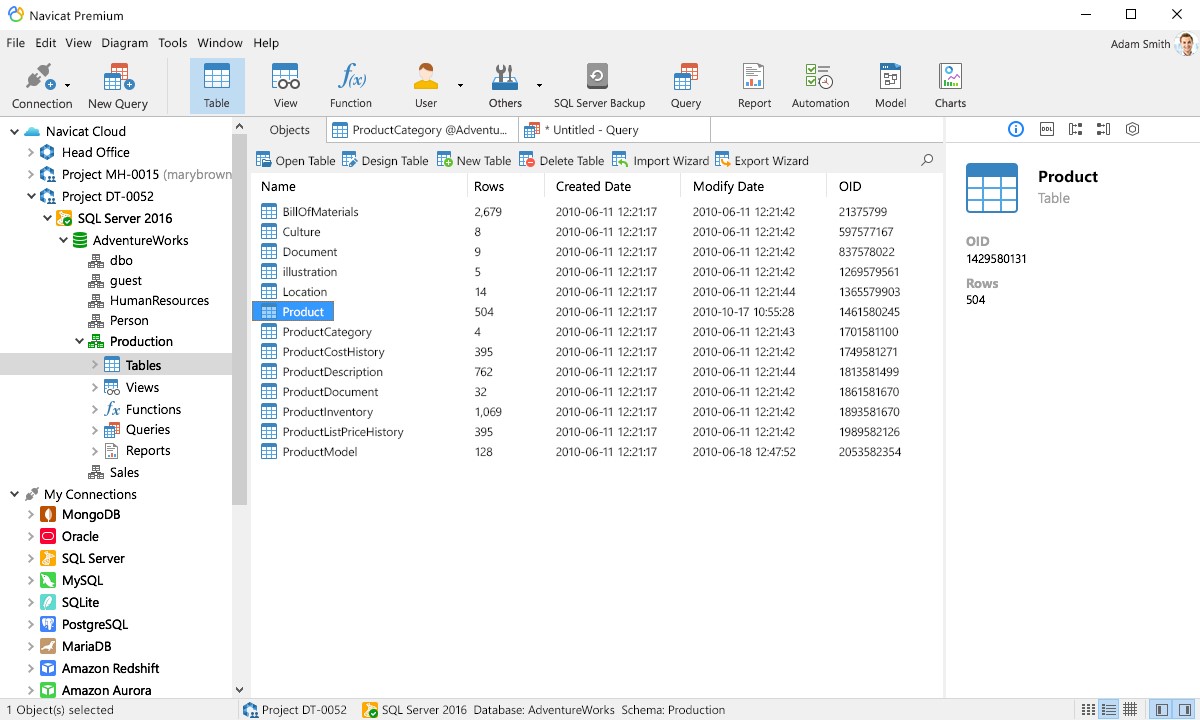
Task: Toggle the right information pane visibility
Action: (1182, 710)
